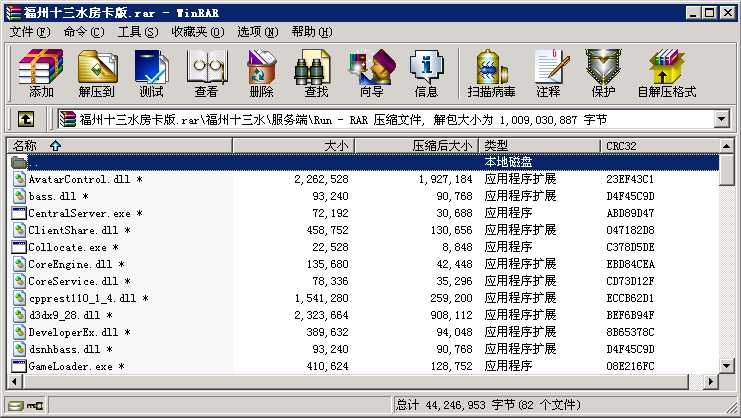Click the 本地磁盘 type cell

coord(508,162)
